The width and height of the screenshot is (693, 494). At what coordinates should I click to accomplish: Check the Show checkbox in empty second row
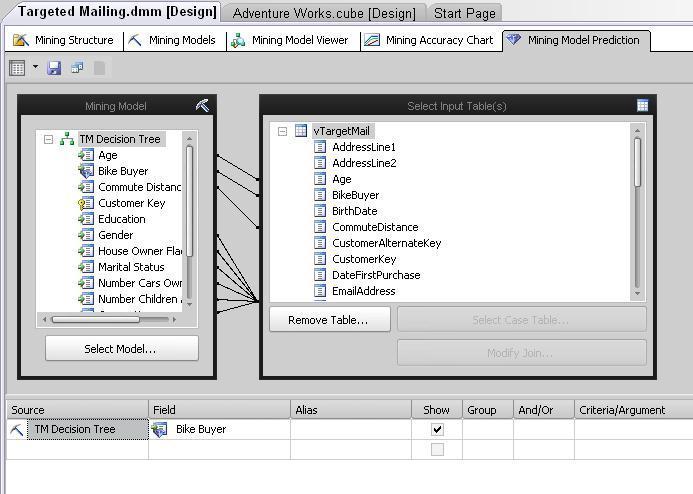(x=437, y=449)
